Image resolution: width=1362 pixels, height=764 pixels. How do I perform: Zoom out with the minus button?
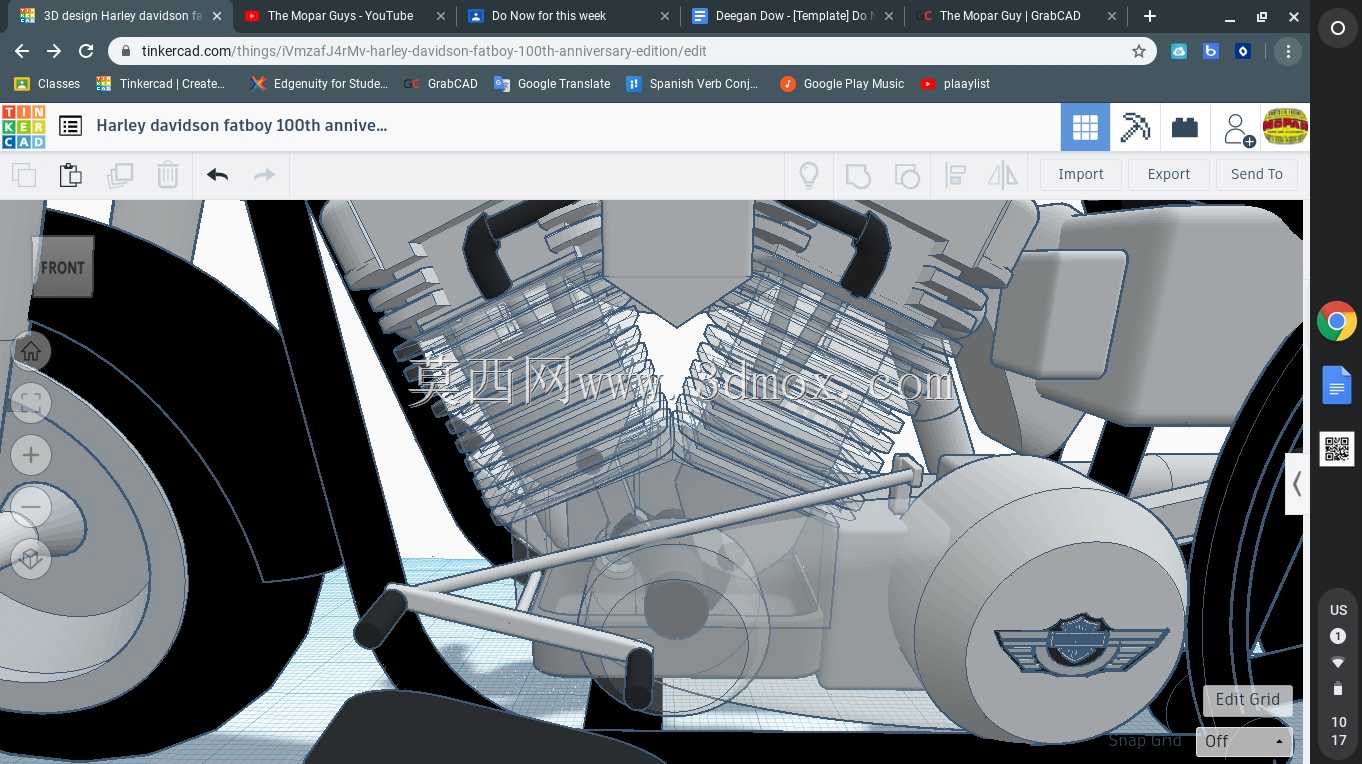coord(31,507)
